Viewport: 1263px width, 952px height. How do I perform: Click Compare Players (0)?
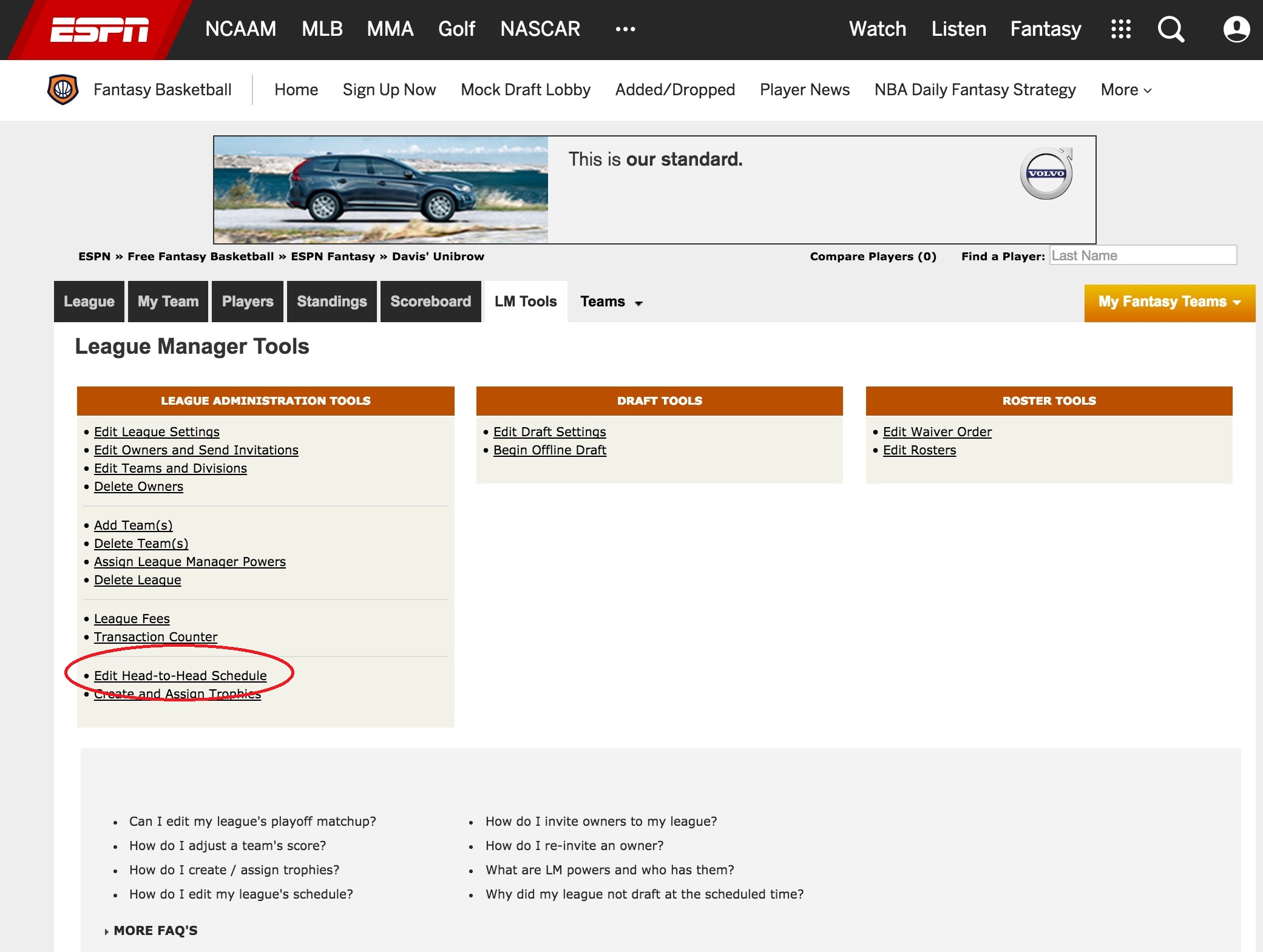(873, 256)
